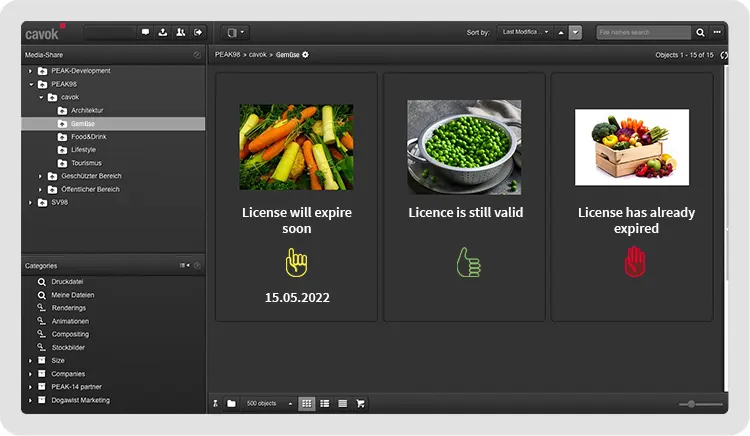The width and height of the screenshot is (750, 436).
Task: Select the Animationen category
Action: [70, 321]
